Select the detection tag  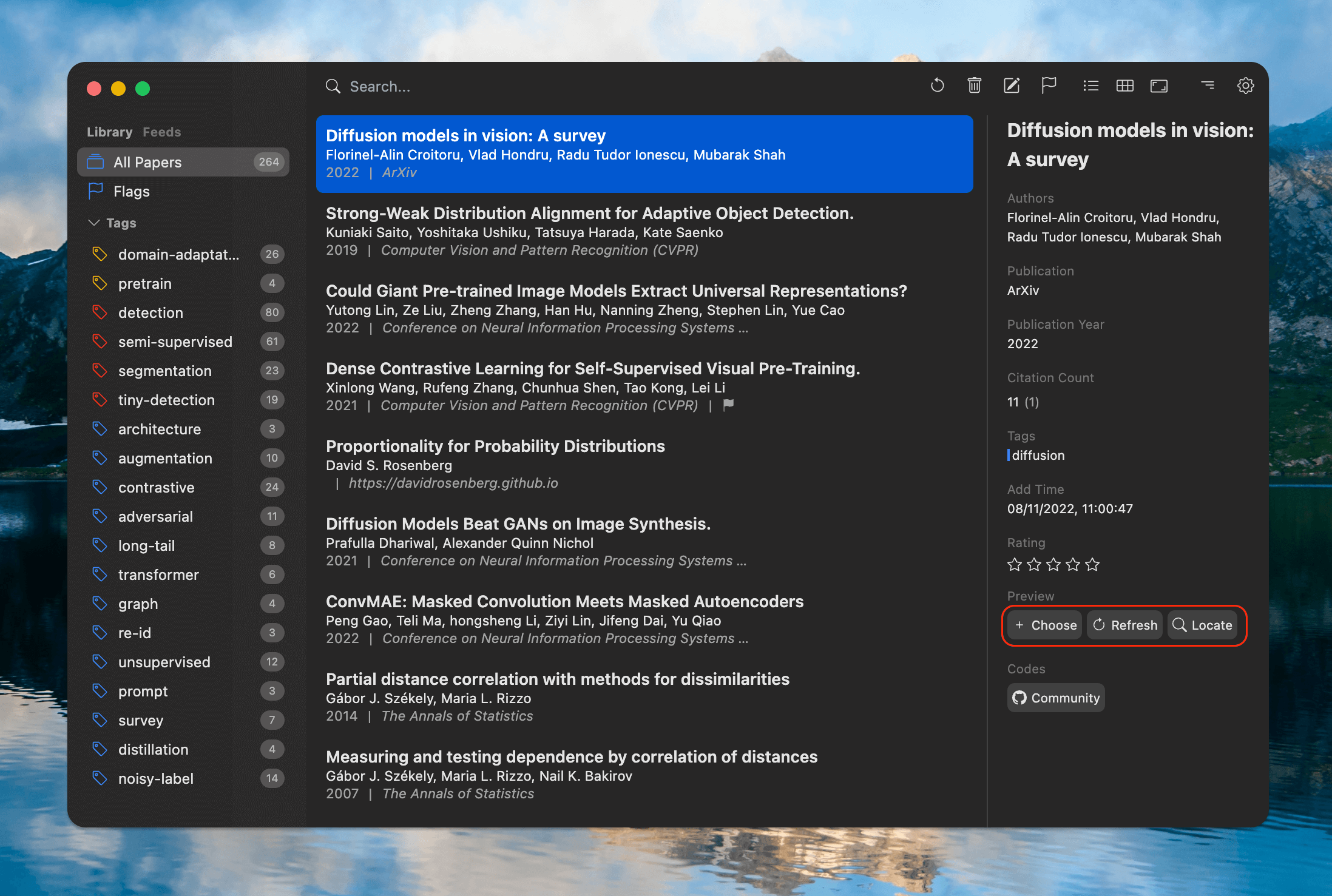pyautogui.click(x=150, y=312)
